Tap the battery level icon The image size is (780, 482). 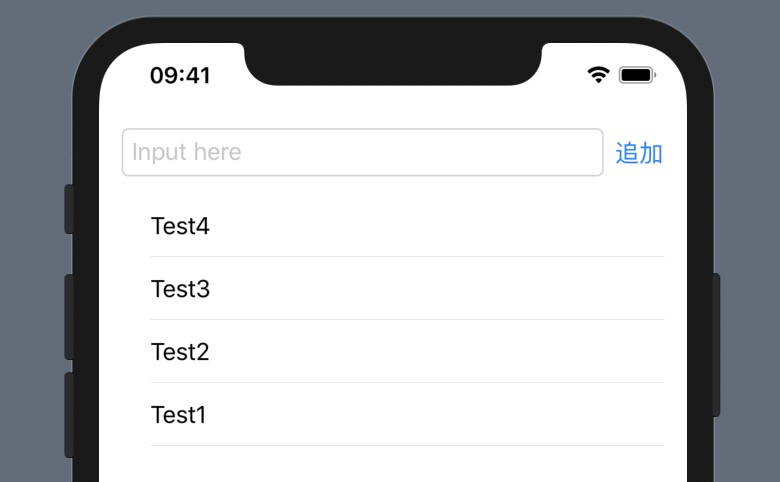[637, 75]
